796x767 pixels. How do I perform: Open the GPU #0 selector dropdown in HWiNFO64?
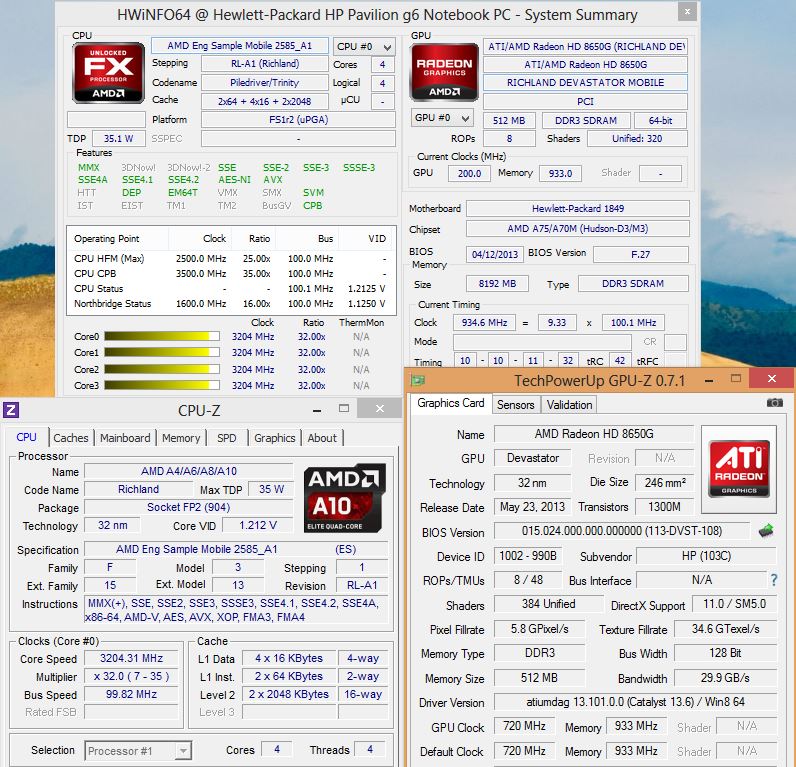coord(442,118)
